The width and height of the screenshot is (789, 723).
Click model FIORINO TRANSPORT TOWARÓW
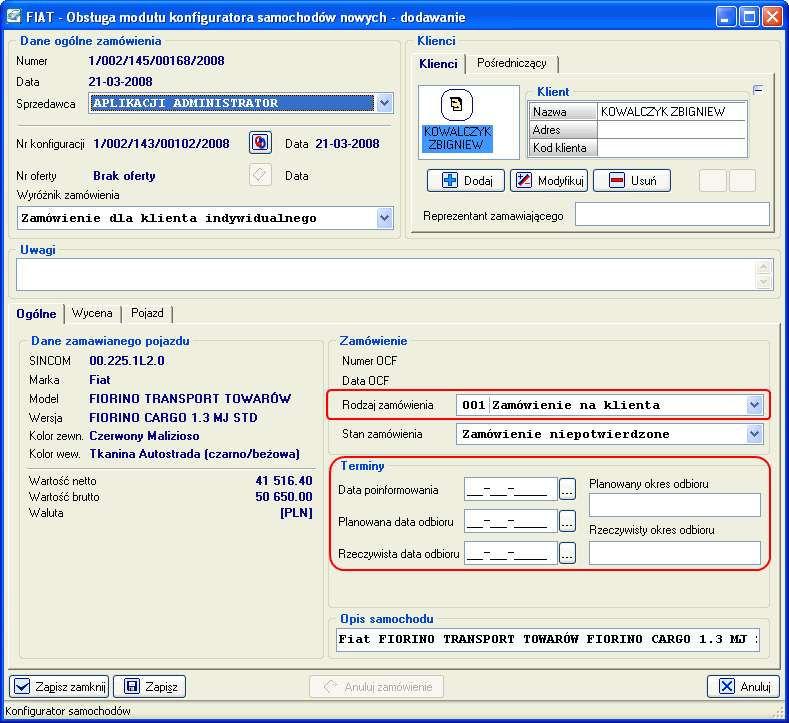[x=190, y=399]
